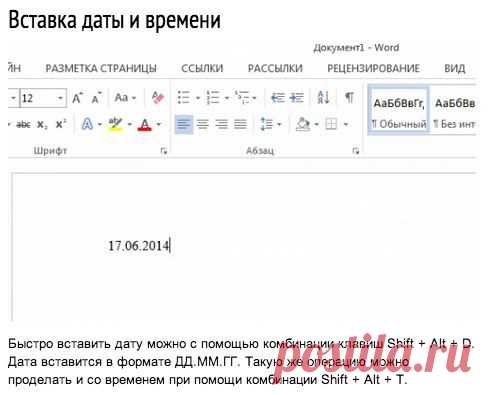
Task: Decrease paragraph indent
Action: (277, 98)
